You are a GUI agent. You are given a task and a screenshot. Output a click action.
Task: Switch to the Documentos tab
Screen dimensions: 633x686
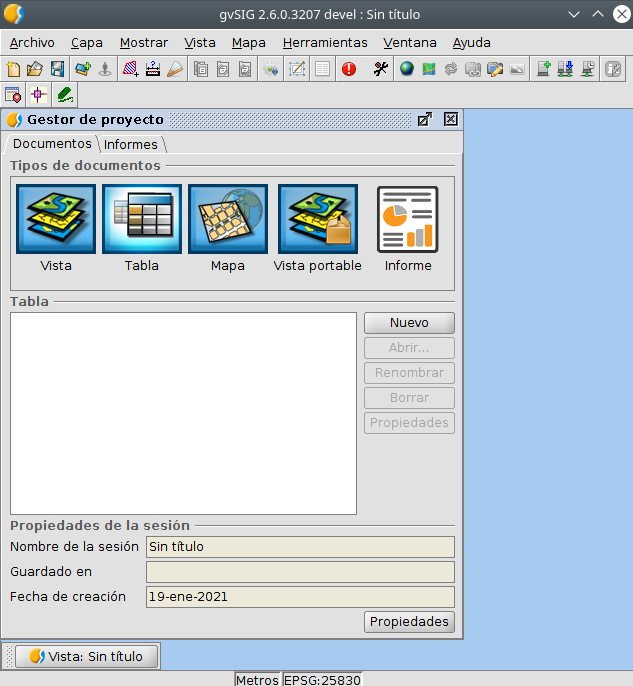pyautogui.click(x=52, y=144)
